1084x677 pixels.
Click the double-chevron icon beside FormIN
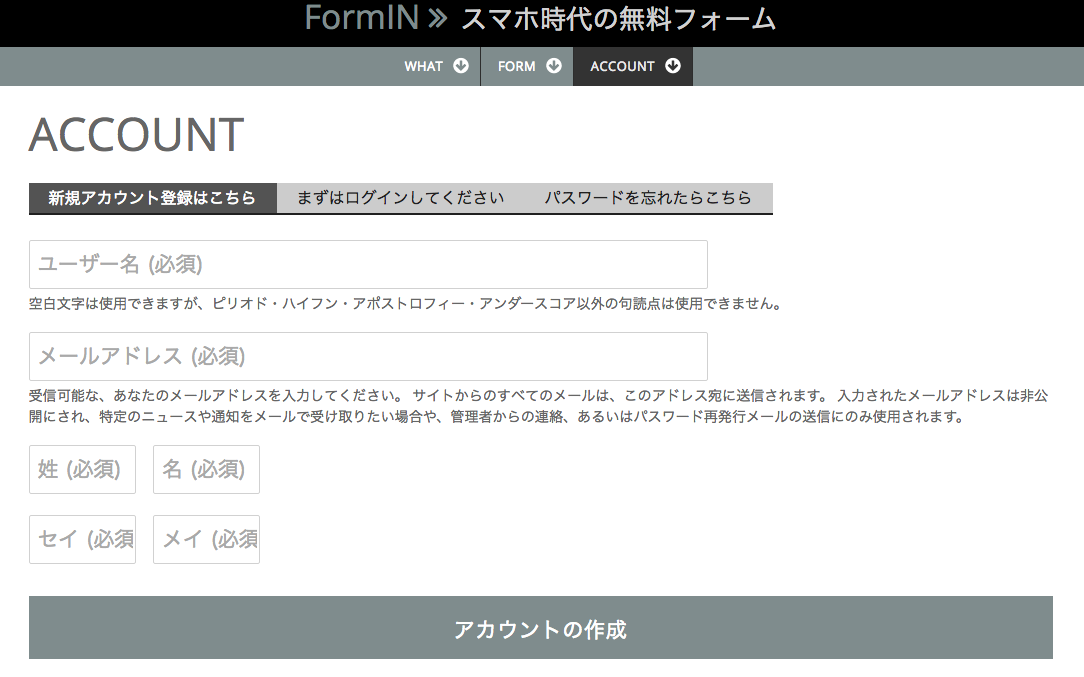click(x=432, y=19)
